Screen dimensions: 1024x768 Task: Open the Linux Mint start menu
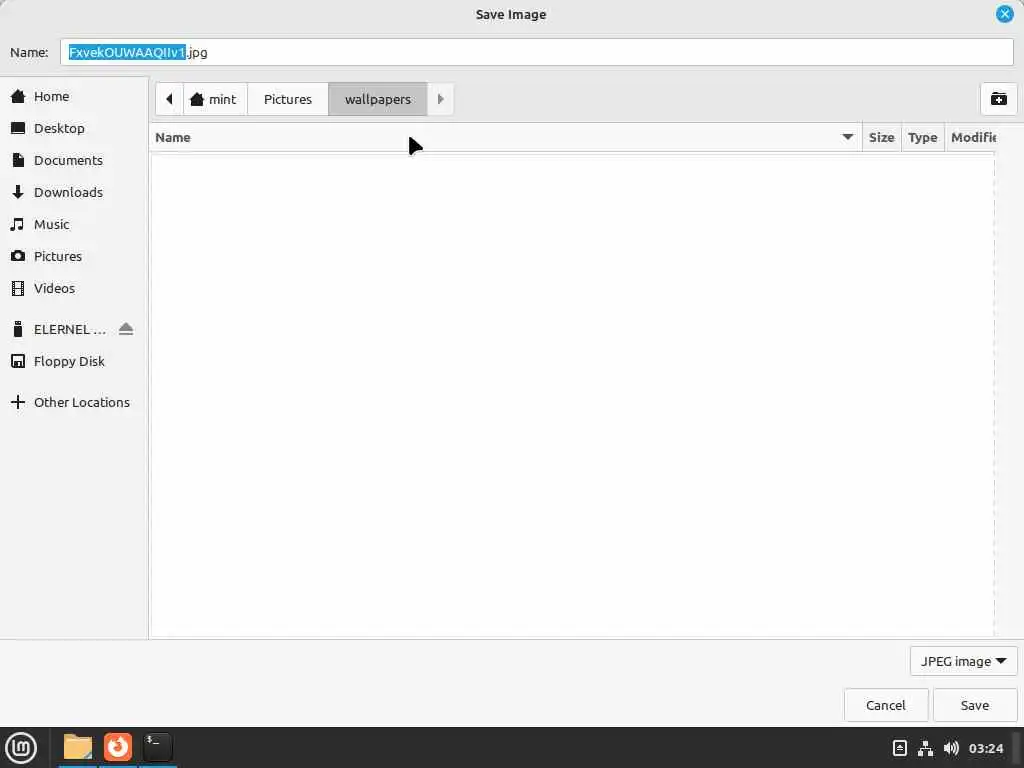coord(22,748)
